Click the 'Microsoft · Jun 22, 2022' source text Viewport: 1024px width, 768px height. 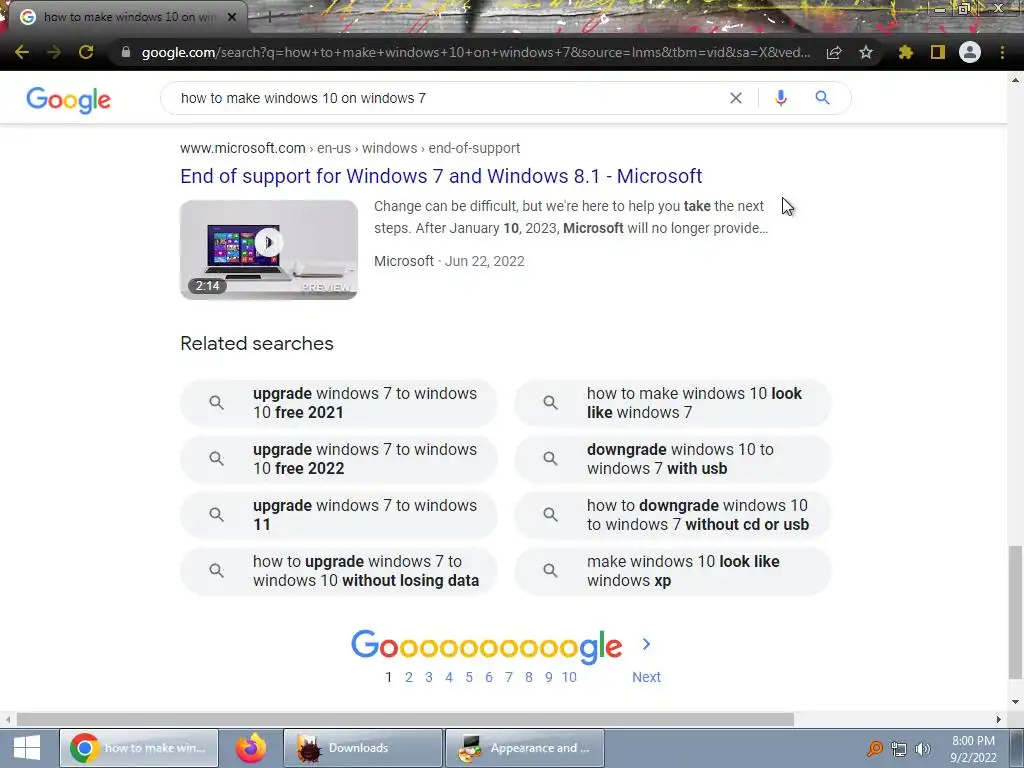pos(449,261)
